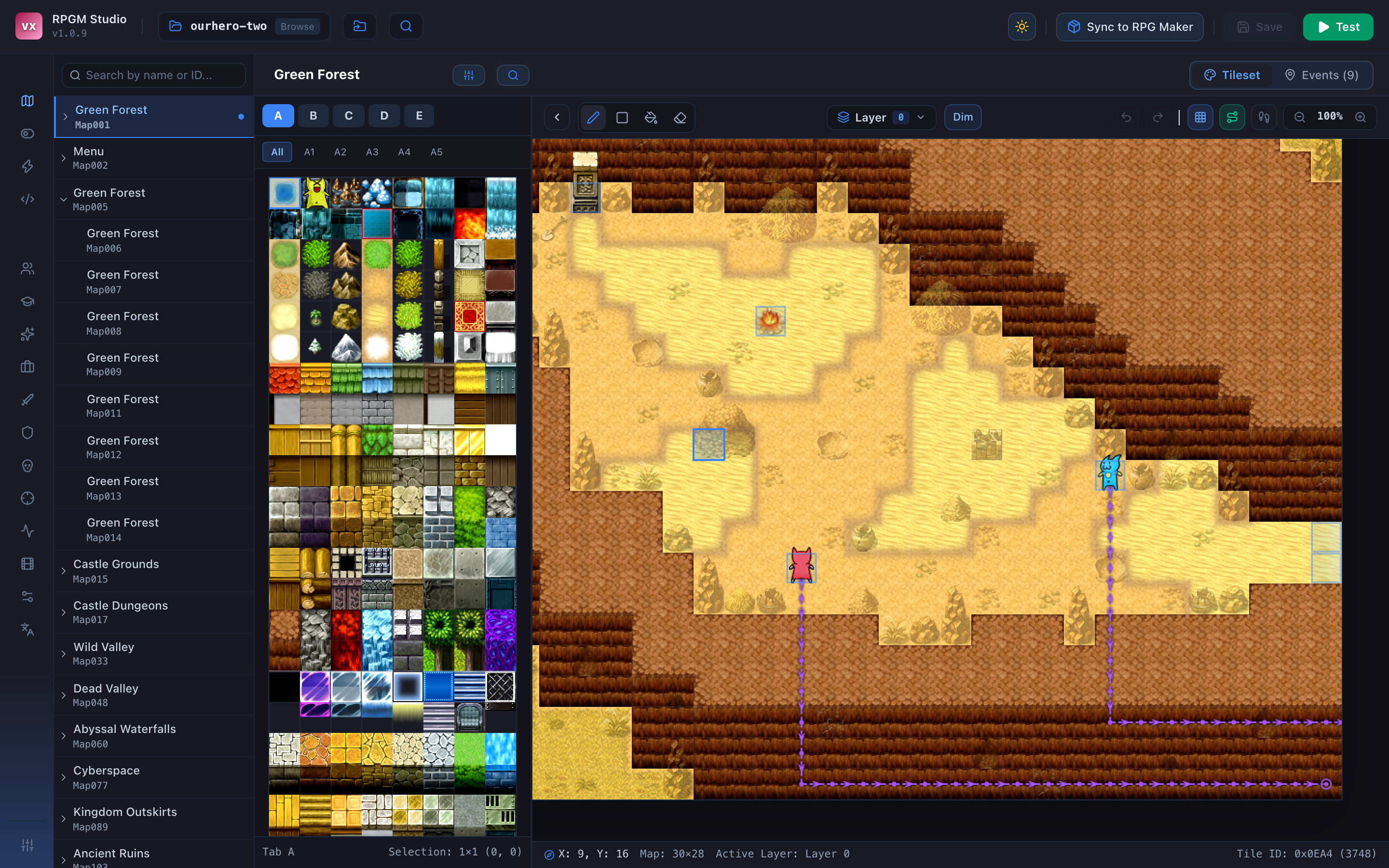Switch to tileset tab B
The width and height of the screenshot is (1389, 868).
tap(313, 115)
